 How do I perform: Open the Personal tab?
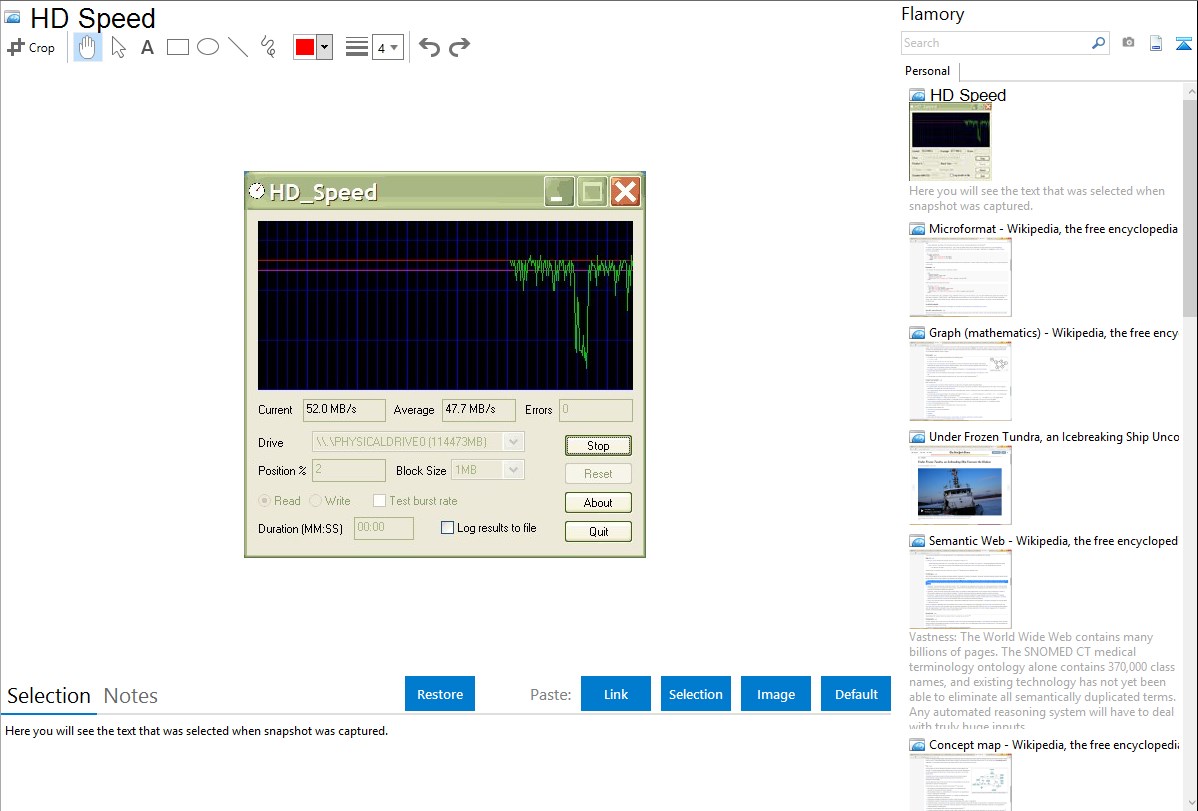coord(927,70)
